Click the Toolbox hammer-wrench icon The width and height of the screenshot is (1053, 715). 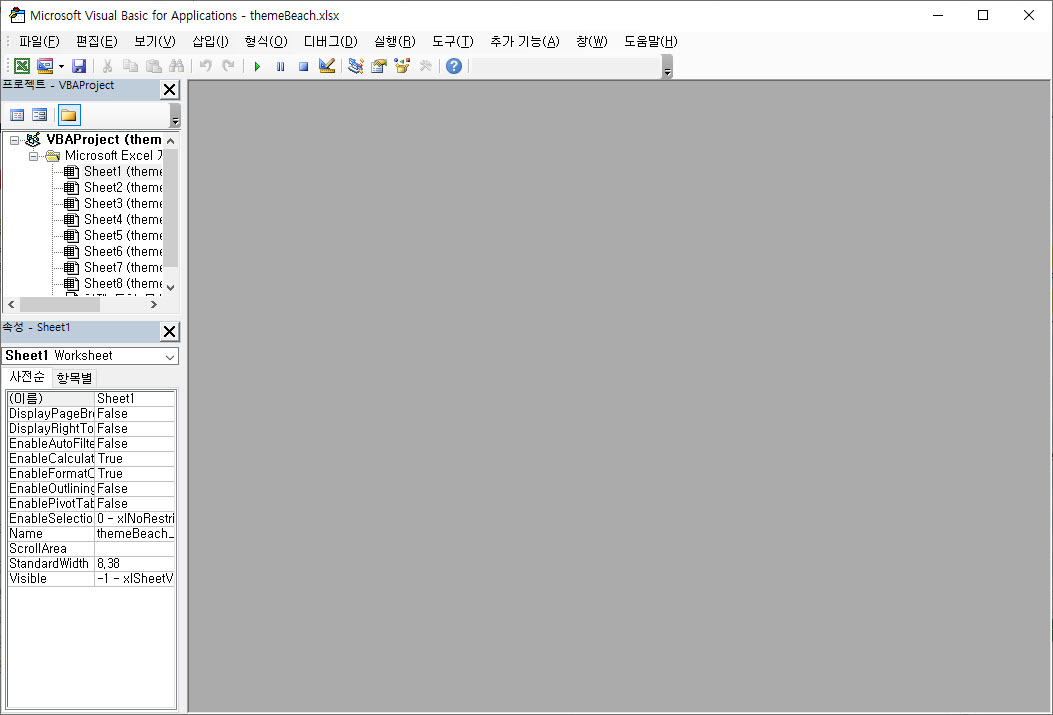click(x=426, y=66)
